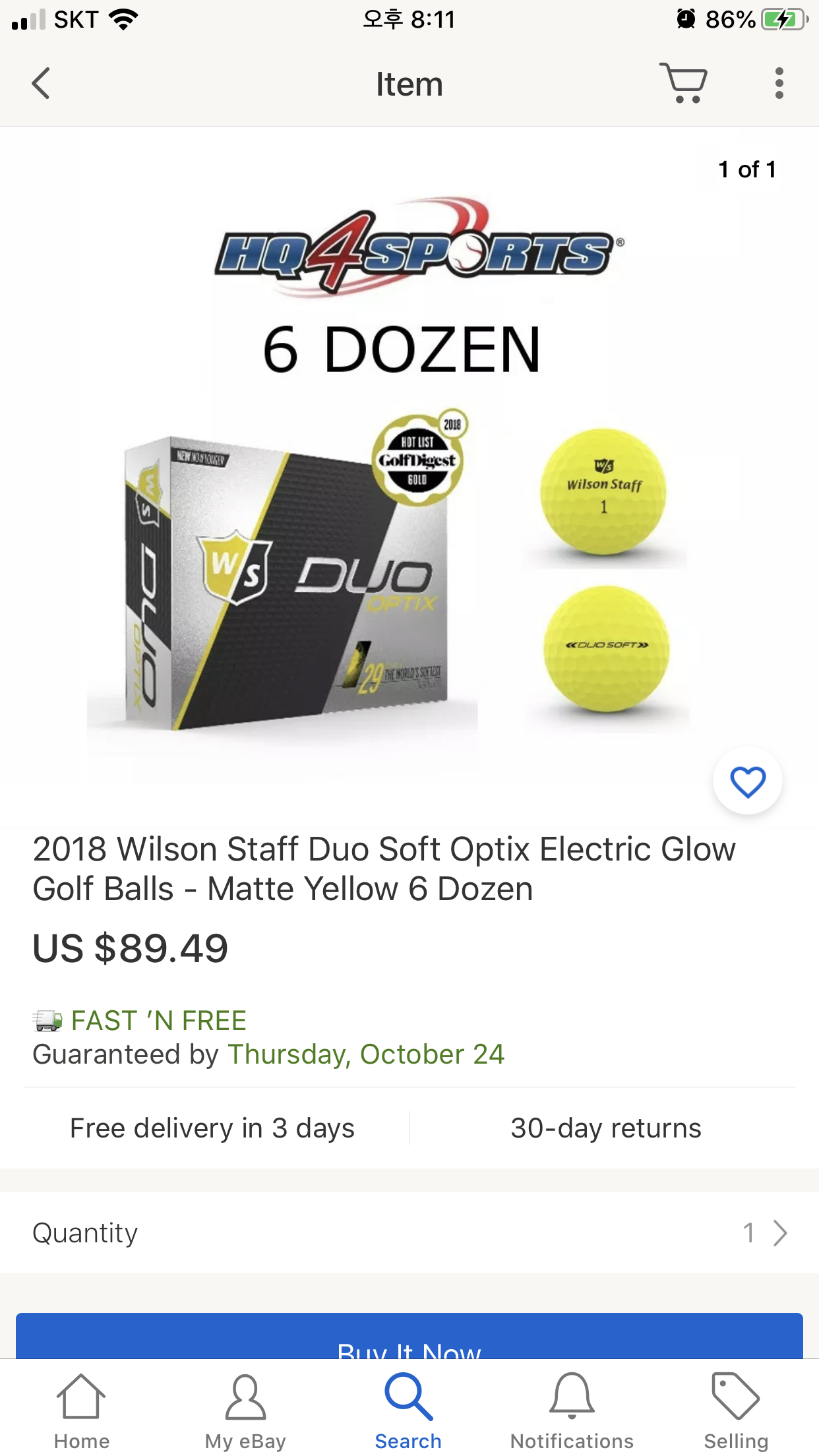Screen dimensions: 819x1456
Task: Tap the Quantity row
Action: coord(409,1233)
